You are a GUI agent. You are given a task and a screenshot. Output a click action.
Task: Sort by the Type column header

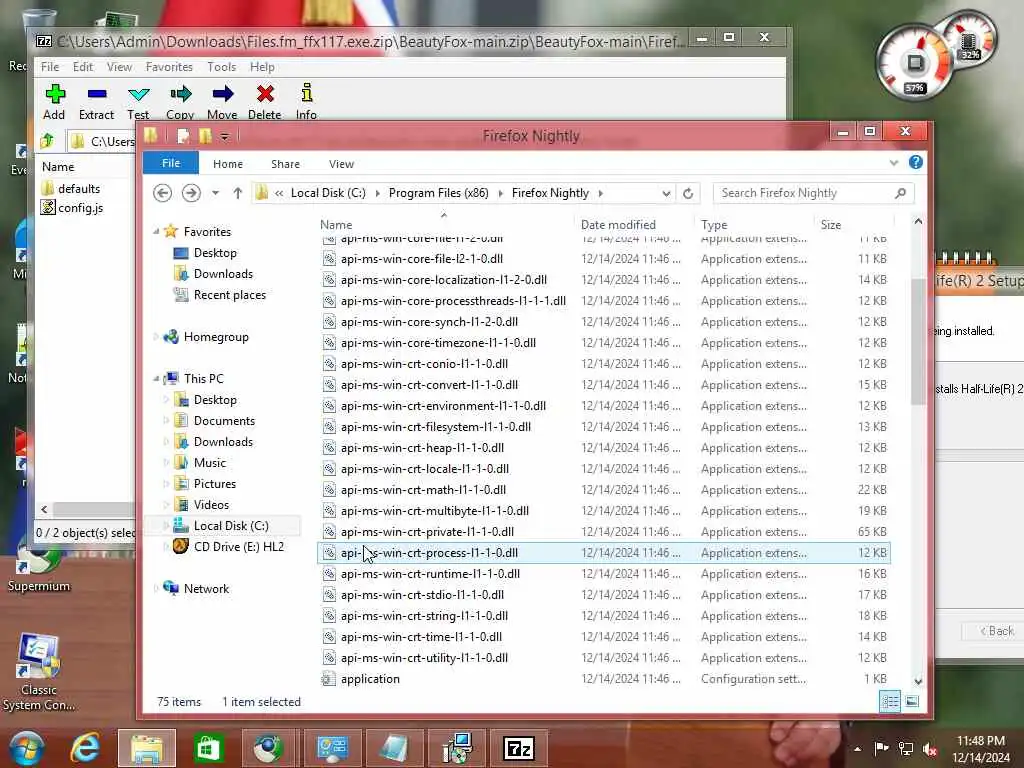(714, 225)
